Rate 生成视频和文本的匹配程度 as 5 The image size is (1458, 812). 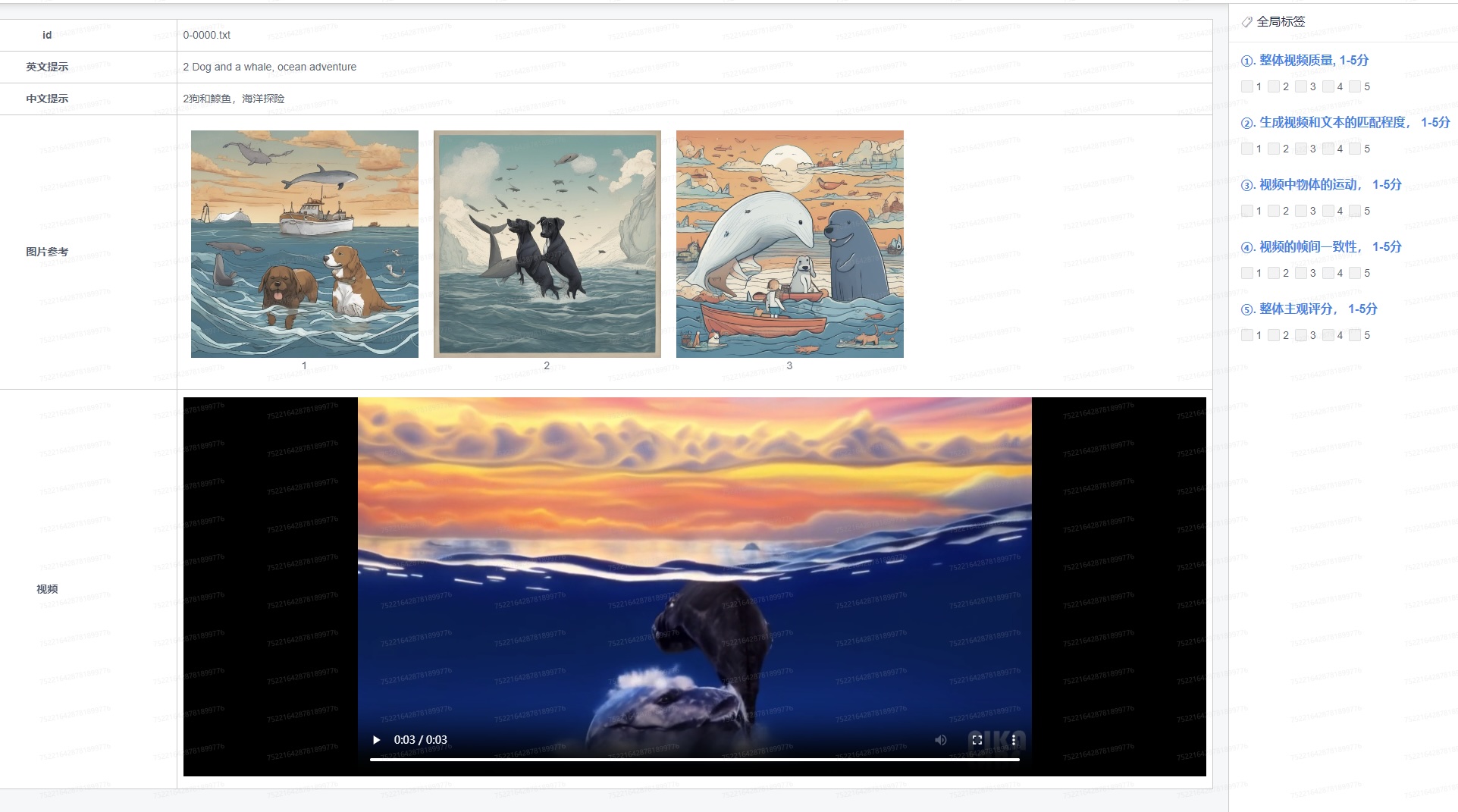coord(1355,149)
